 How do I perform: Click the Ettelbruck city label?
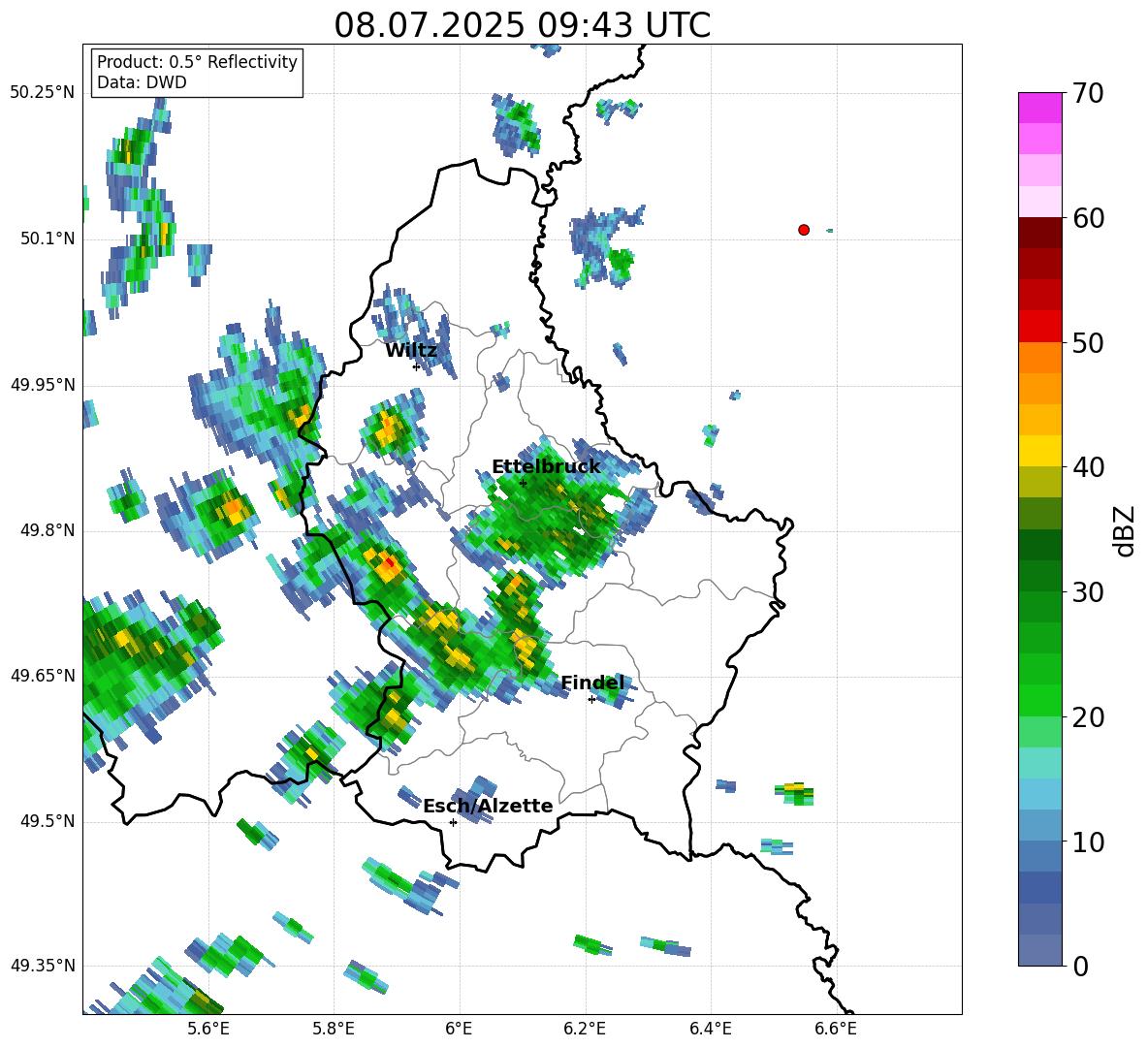(546, 467)
